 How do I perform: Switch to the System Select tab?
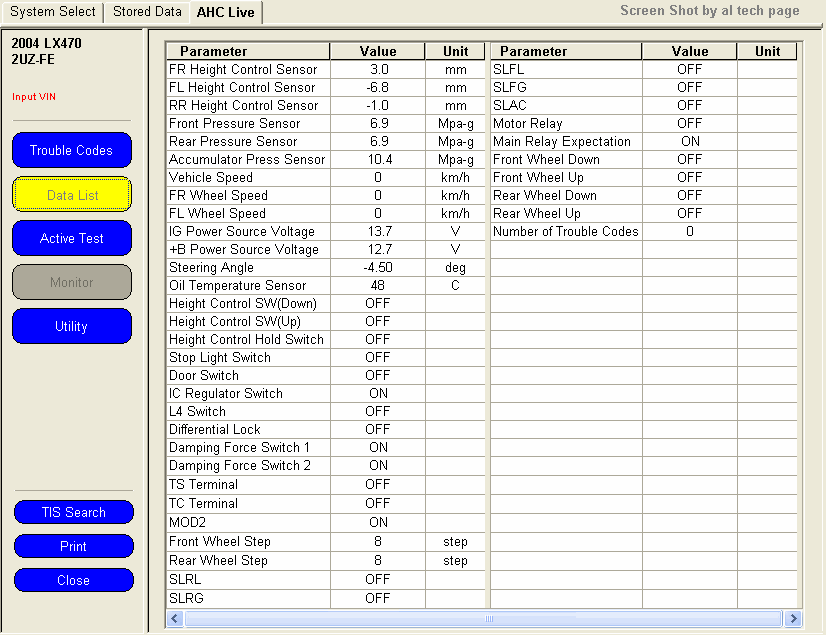tap(52, 12)
